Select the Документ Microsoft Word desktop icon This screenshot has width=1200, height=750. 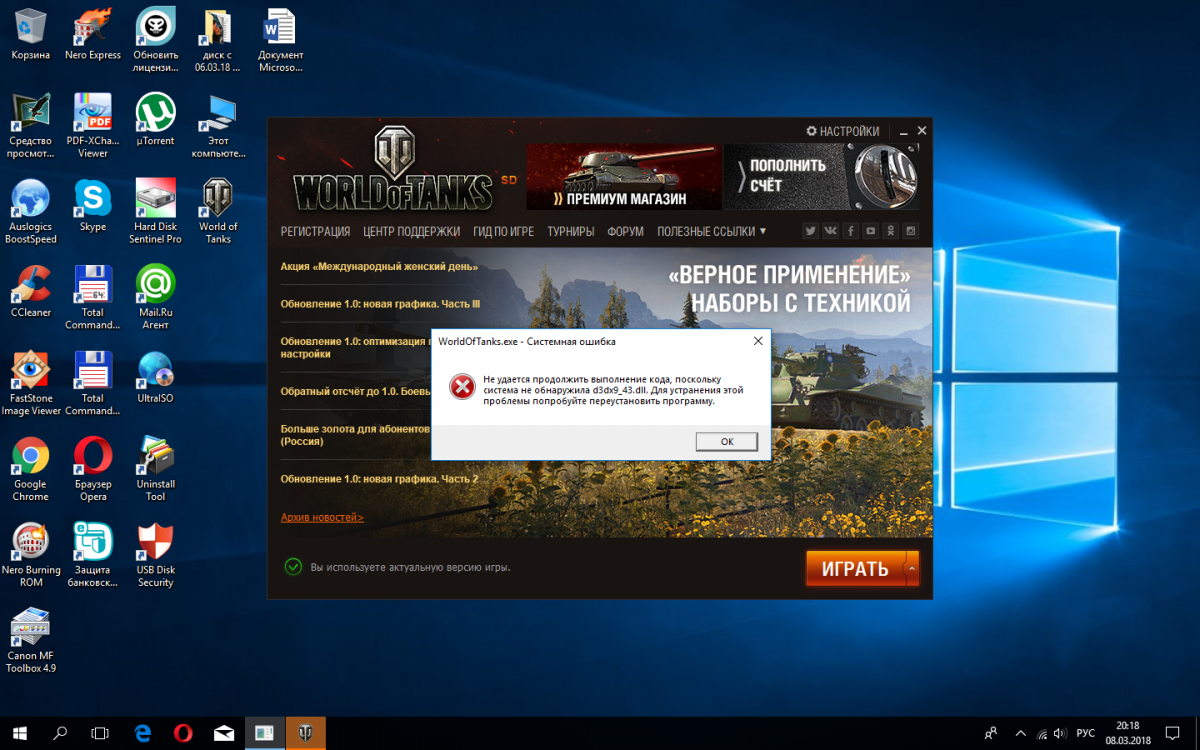(x=280, y=40)
